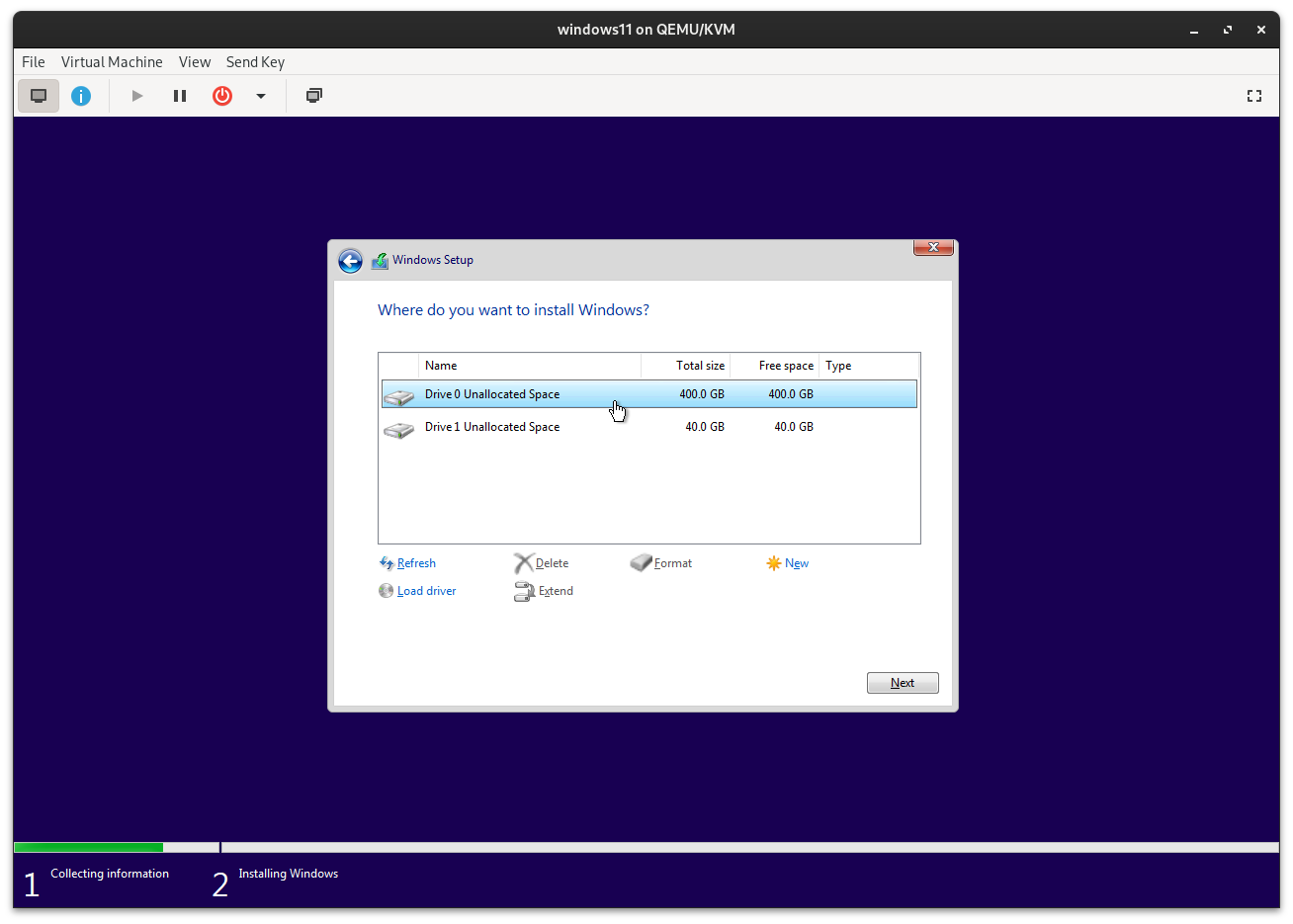The width and height of the screenshot is (1293, 924).
Task: Toggle fullscreen view icon in toolbar
Action: tap(1254, 96)
